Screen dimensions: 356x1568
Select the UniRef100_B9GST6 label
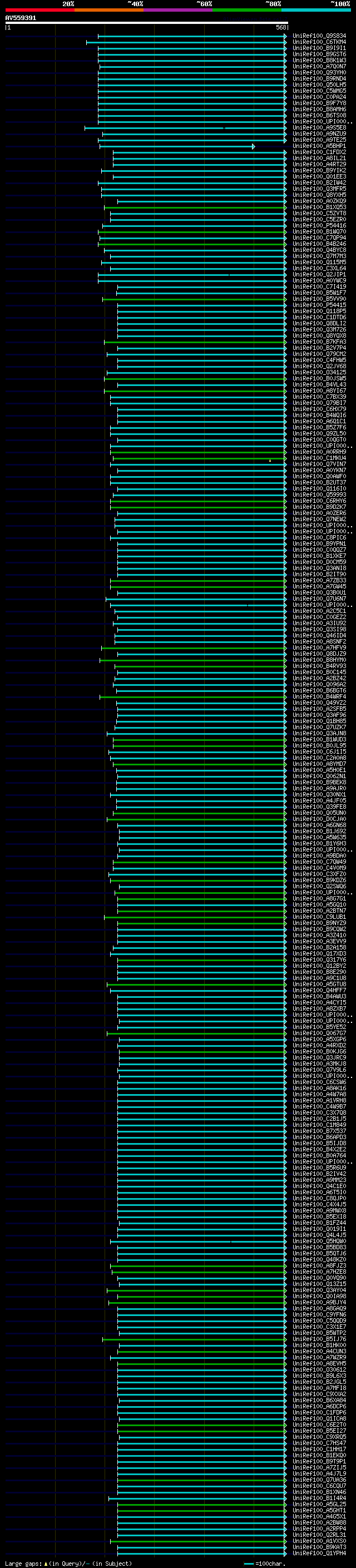point(319,54)
